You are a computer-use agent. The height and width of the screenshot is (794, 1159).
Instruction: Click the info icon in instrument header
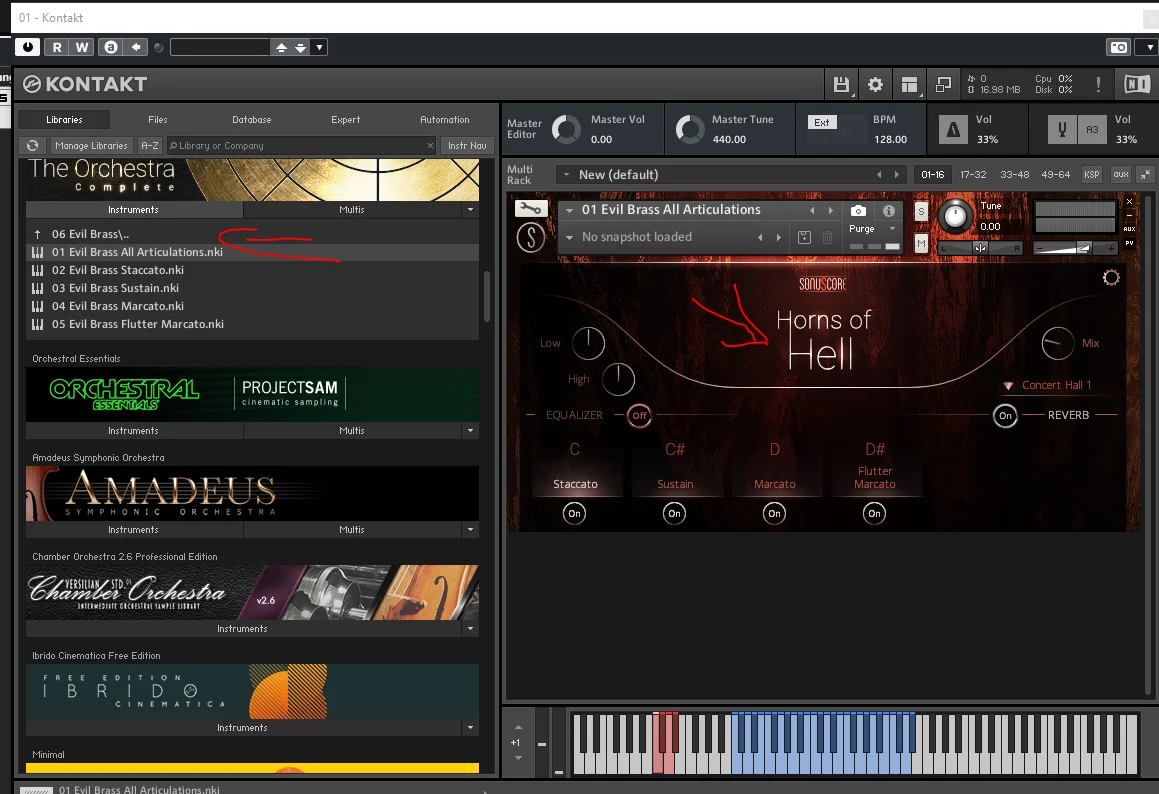coord(888,211)
